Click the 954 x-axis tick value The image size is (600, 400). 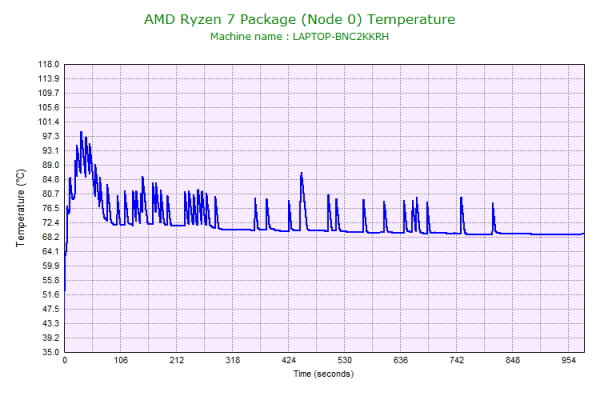point(569,360)
